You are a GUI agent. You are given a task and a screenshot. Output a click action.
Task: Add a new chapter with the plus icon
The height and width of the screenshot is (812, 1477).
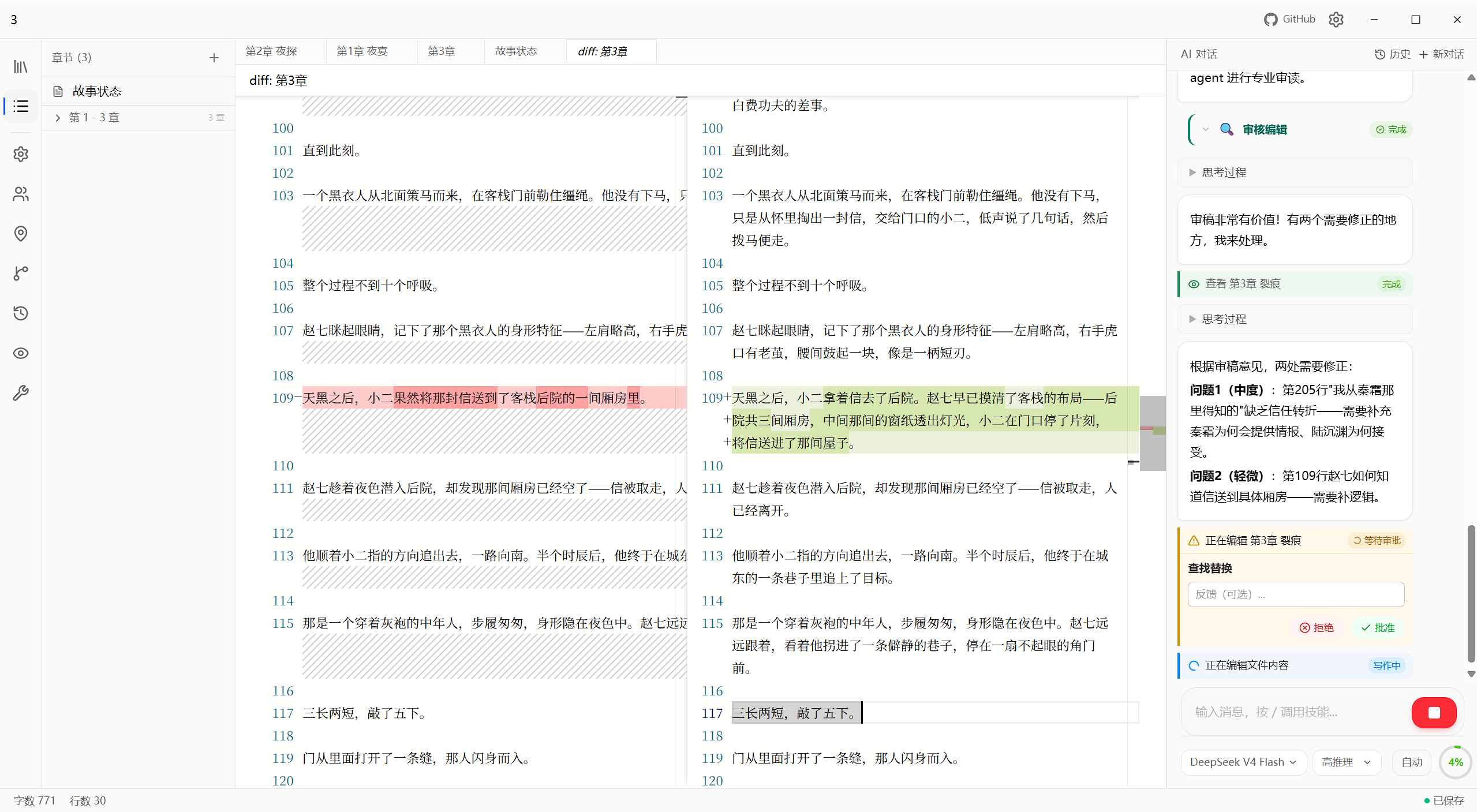coord(214,58)
